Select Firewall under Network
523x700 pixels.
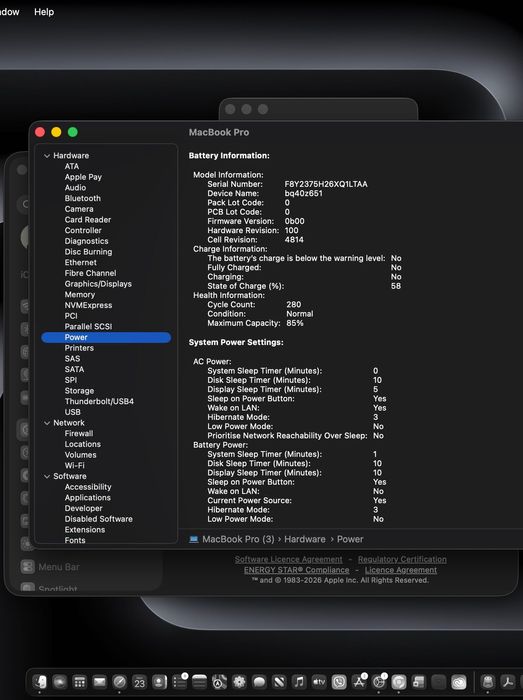[79, 433]
